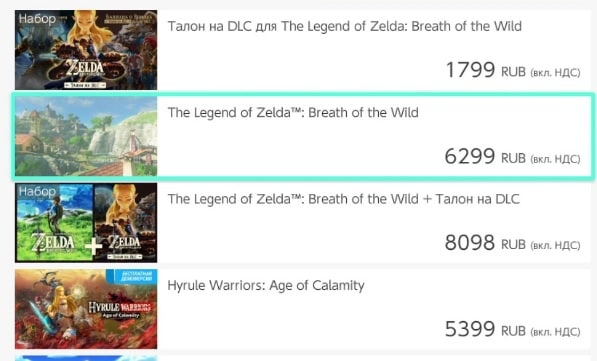The height and width of the screenshot is (361, 597).
Task: Open the Zelda plus DLC bundle thumbnail
Action: 86,222
